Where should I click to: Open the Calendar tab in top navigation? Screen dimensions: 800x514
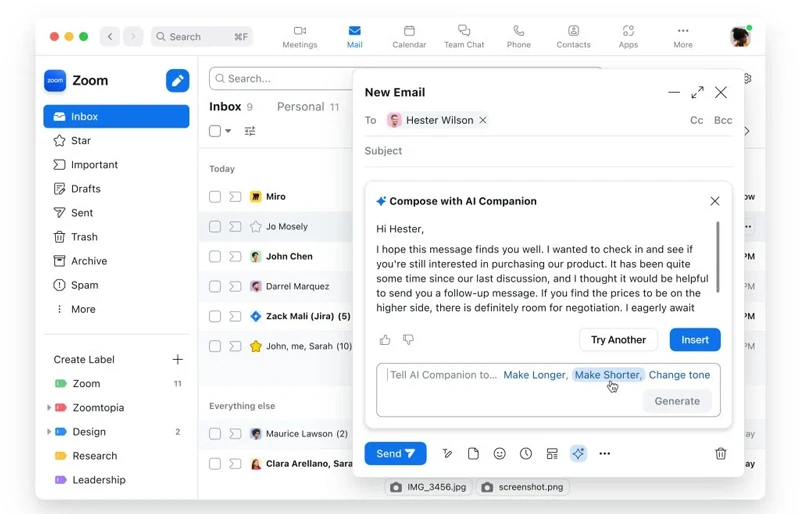(x=409, y=36)
